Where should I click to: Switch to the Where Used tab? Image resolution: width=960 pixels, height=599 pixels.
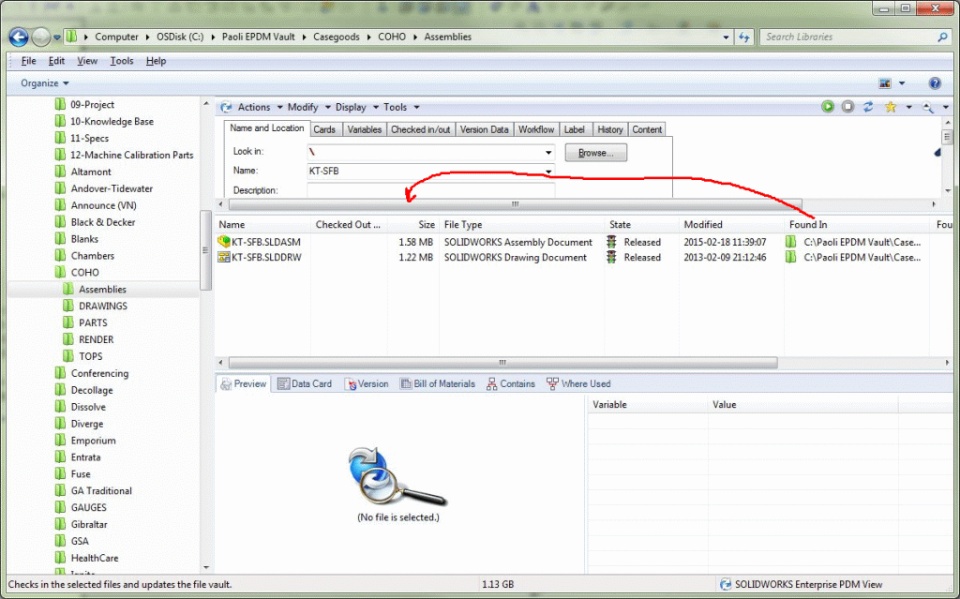tap(579, 383)
